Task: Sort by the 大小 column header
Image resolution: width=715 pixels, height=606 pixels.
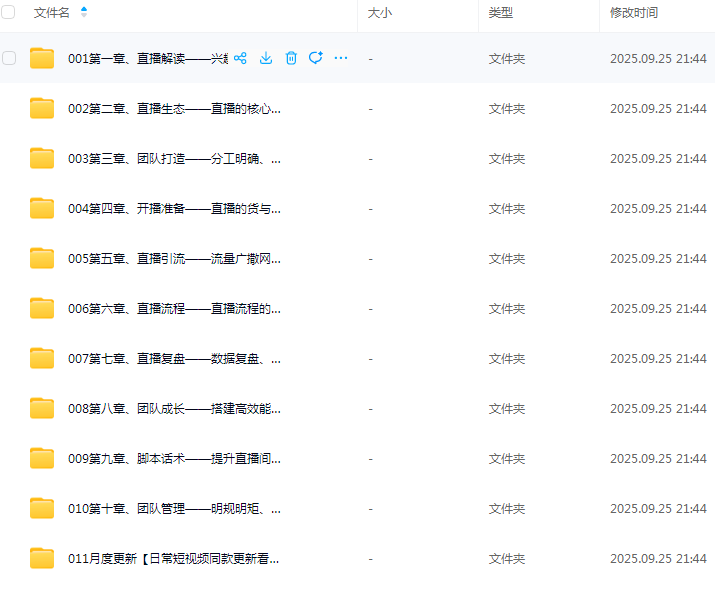Action: [380, 13]
